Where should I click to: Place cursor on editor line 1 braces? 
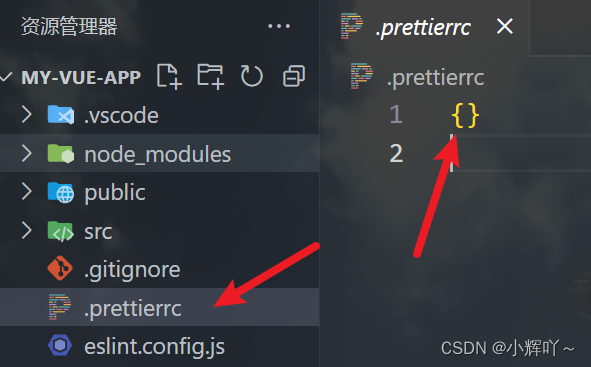pyautogui.click(x=465, y=115)
